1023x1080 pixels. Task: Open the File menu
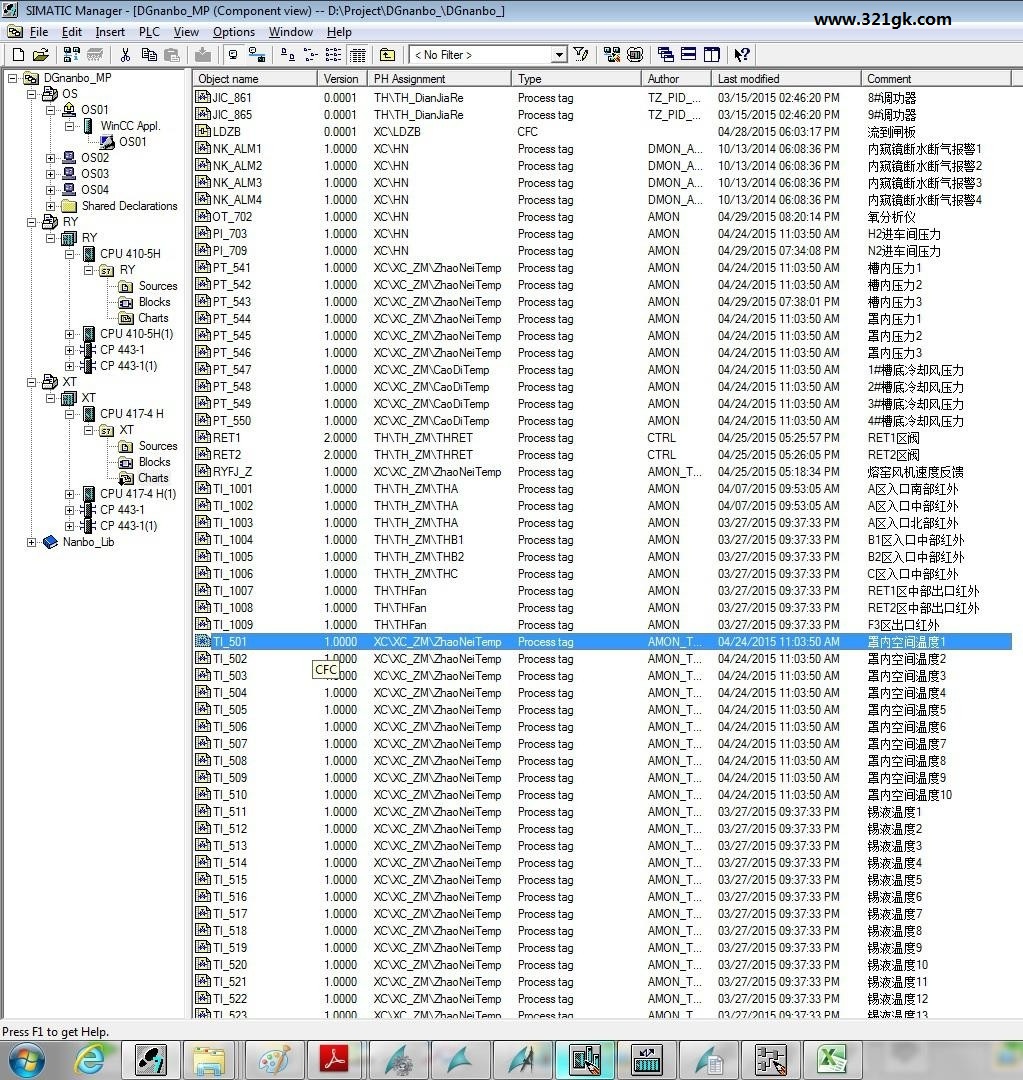(39, 32)
